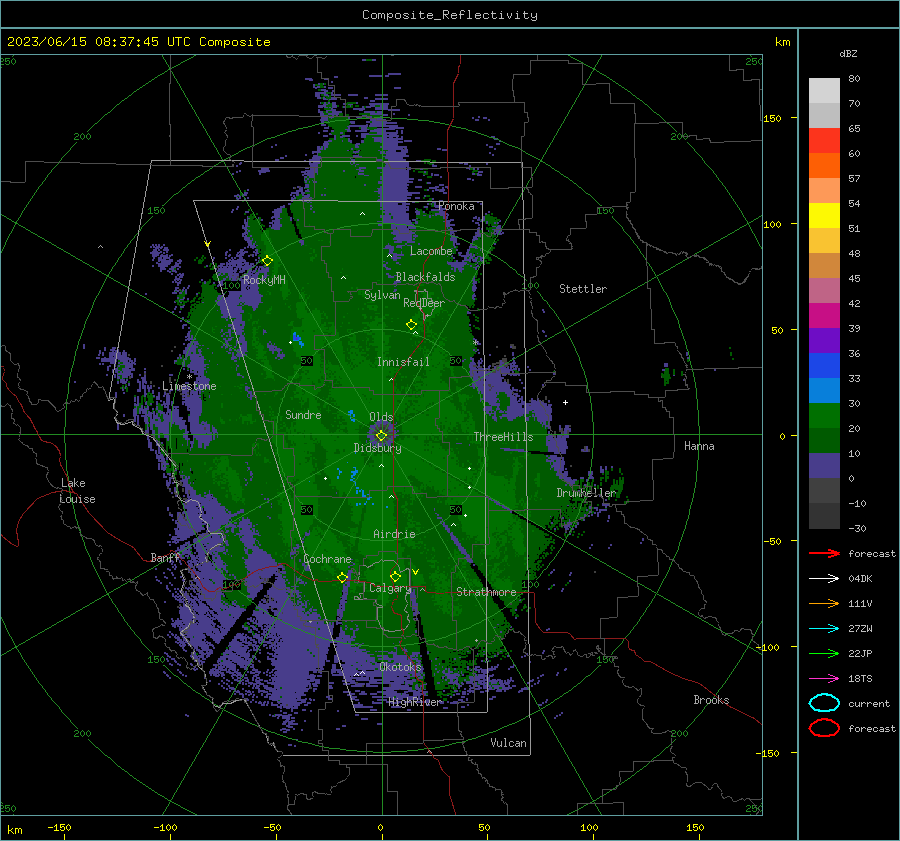Click the magenta 18TS arrow icon
The height and width of the screenshot is (841, 900).
824,679
